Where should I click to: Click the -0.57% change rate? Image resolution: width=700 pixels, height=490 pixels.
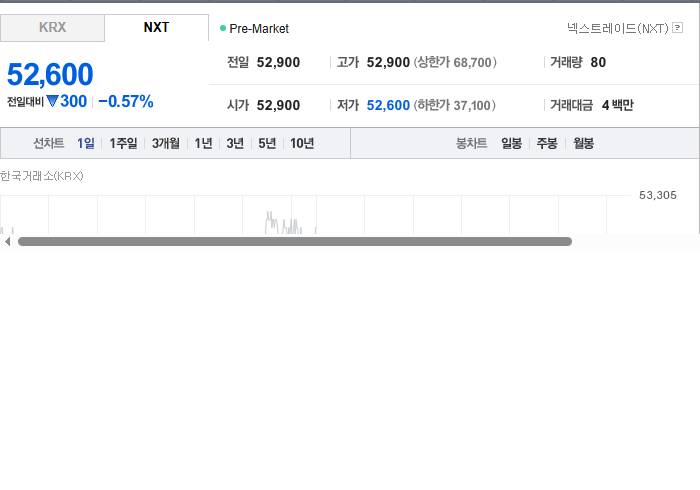click(126, 101)
